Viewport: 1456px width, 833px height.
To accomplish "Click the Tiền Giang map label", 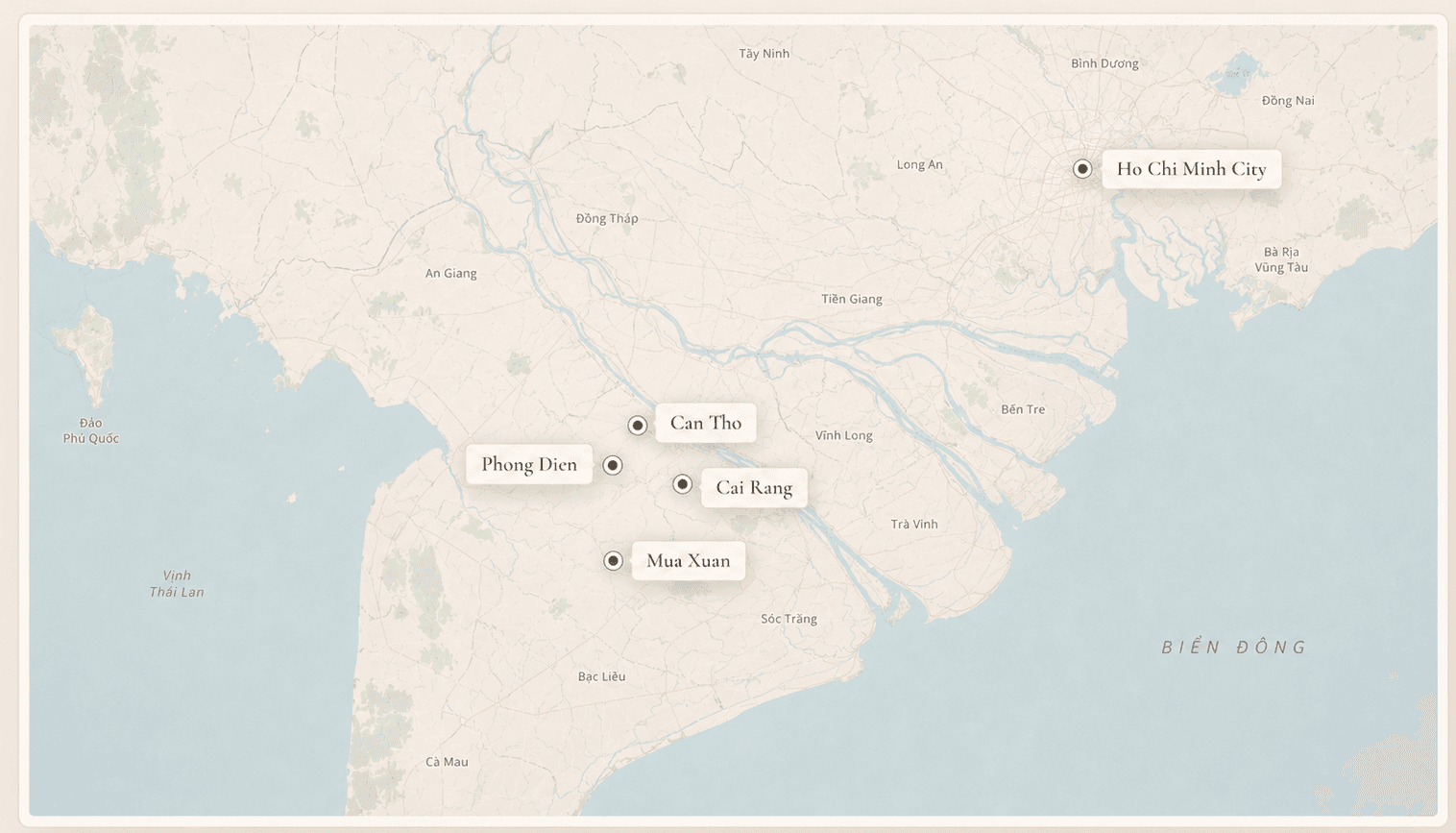I will [x=852, y=300].
